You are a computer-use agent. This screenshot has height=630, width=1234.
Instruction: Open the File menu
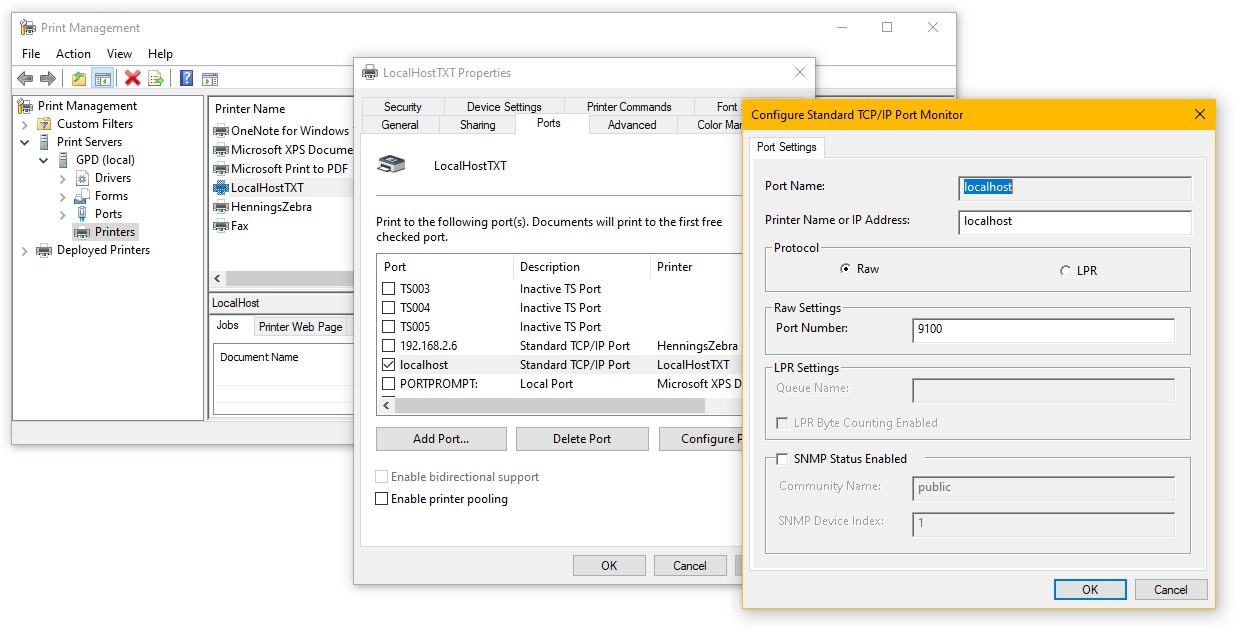31,54
